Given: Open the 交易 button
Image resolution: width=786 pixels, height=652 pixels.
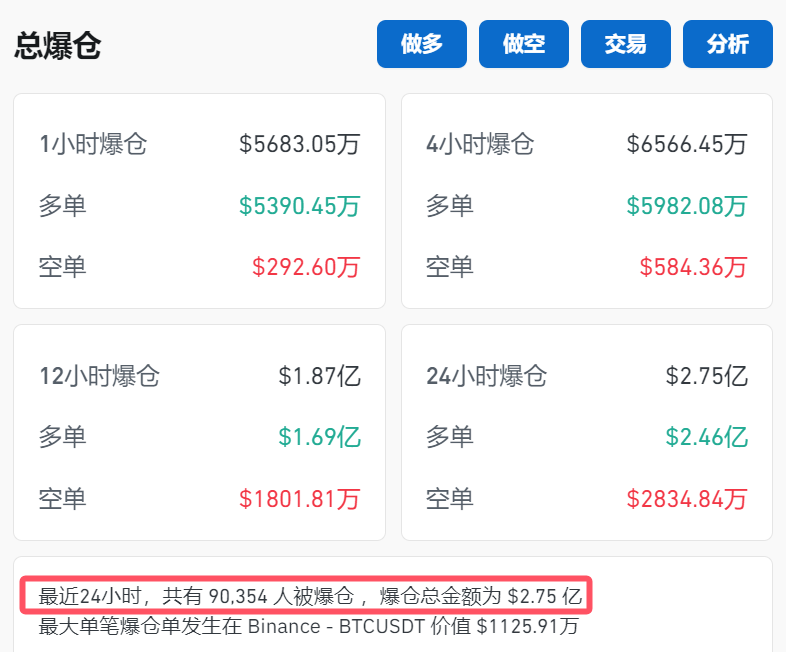Looking at the screenshot, I should (625, 44).
